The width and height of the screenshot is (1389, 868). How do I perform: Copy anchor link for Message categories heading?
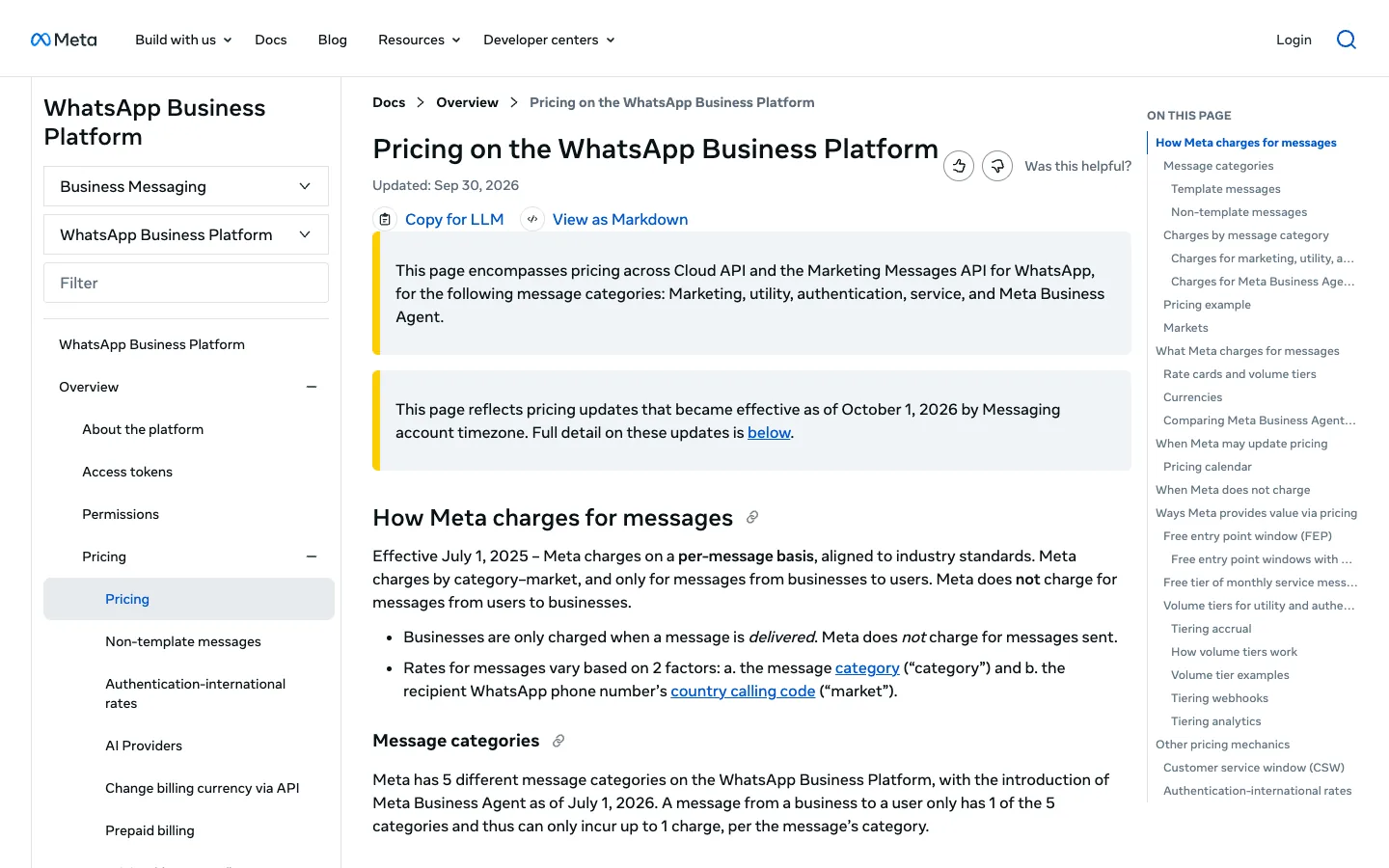coord(558,741)
